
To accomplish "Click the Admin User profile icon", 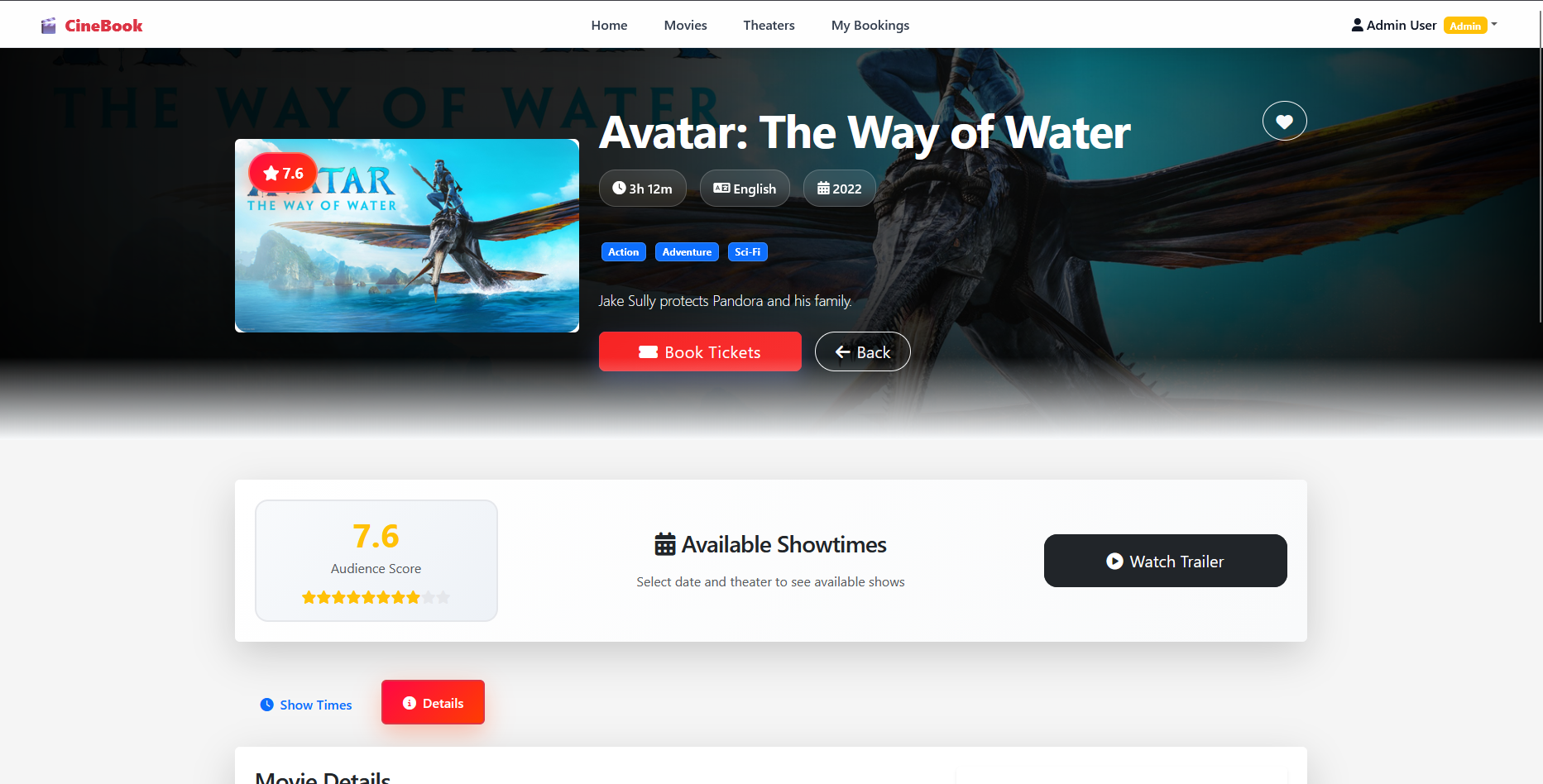I will click(1357, 25).
